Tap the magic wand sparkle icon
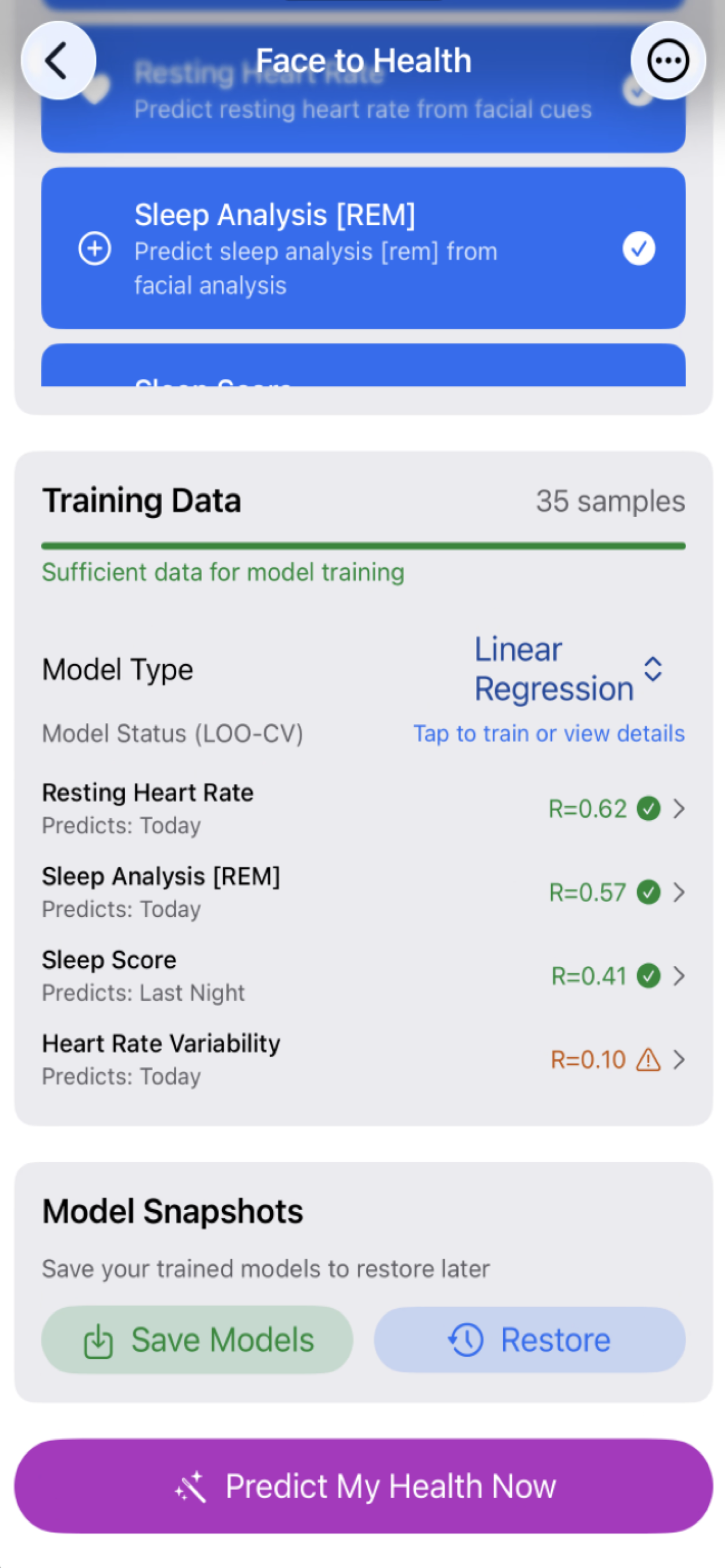725x1568 pixels. click(190, 1486)
